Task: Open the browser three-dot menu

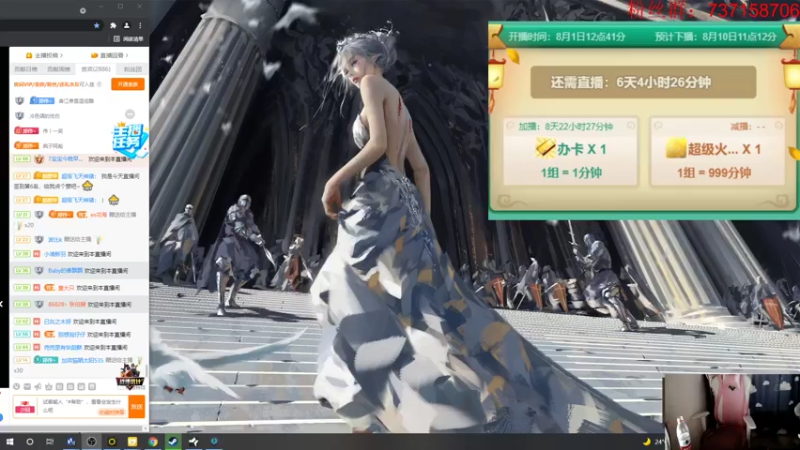Action: tap(140, 26)
